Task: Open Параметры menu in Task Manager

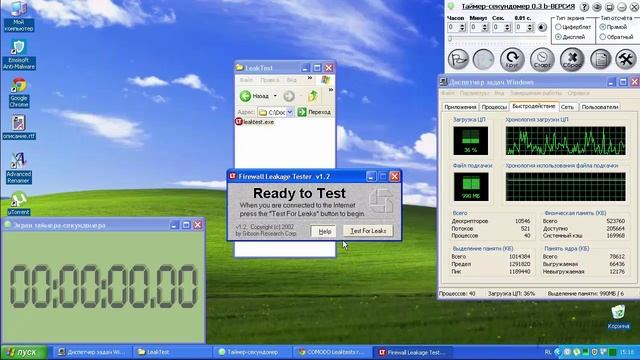Action: point(474,93)
